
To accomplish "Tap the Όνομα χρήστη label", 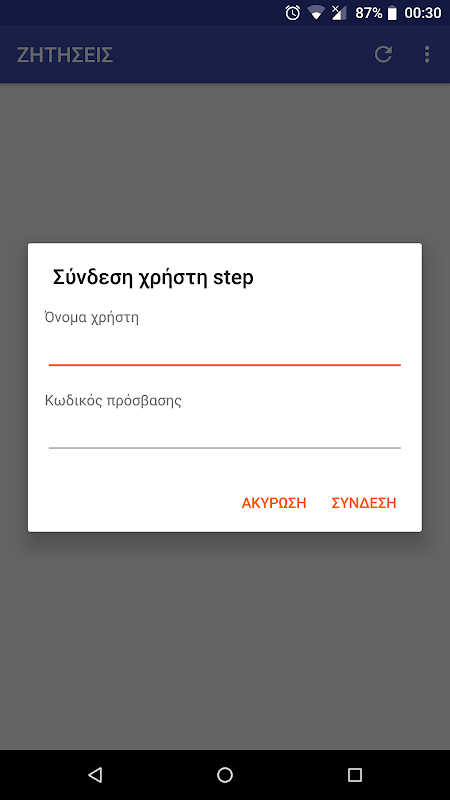I will coord(92,318).
